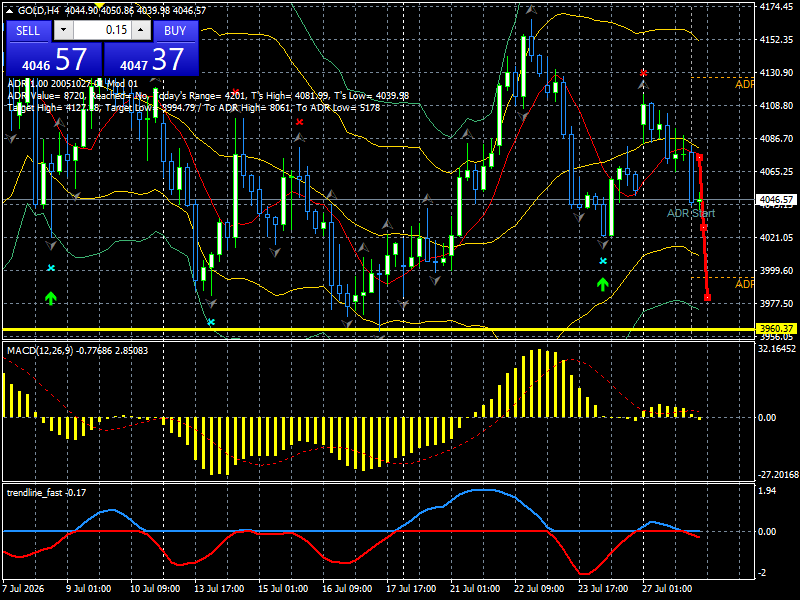Click the 13 Jul 17:00 time label
The height and width of the screenshot is (600, 800).
(219, 588)
